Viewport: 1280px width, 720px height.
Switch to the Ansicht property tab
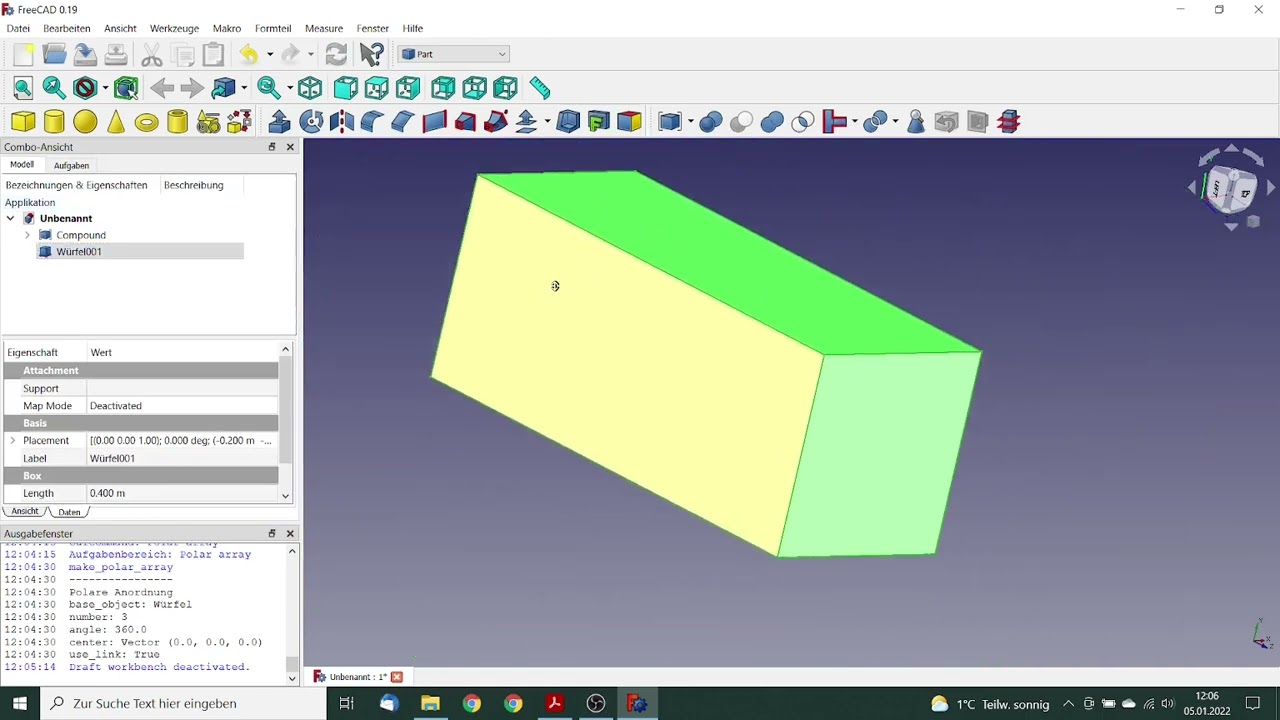pyautogui.click(x=25, y=511)
